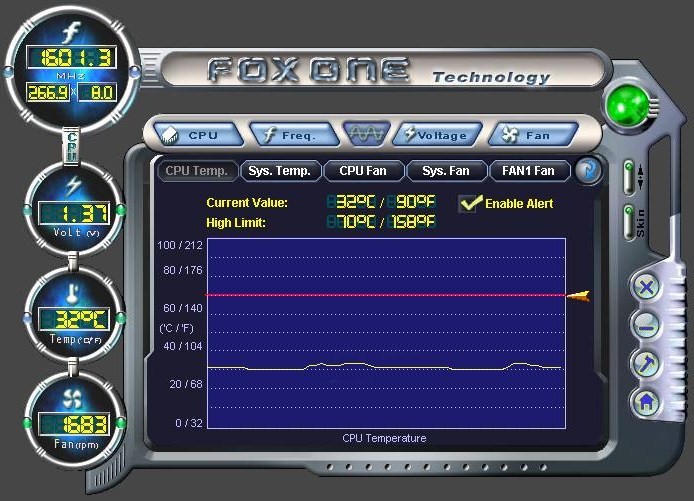The image size is (694, 501).
Task: Click the vertical CPU label connector
Action: pyautogui.click(x=71, y=147)
